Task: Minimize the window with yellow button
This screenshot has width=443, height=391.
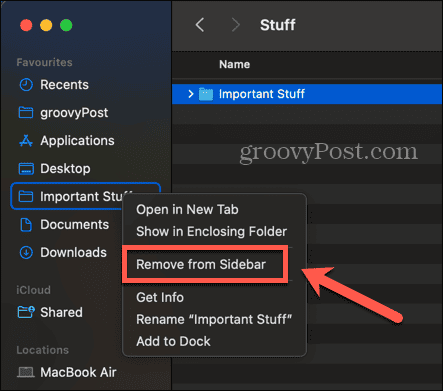Action: point(46,25)
